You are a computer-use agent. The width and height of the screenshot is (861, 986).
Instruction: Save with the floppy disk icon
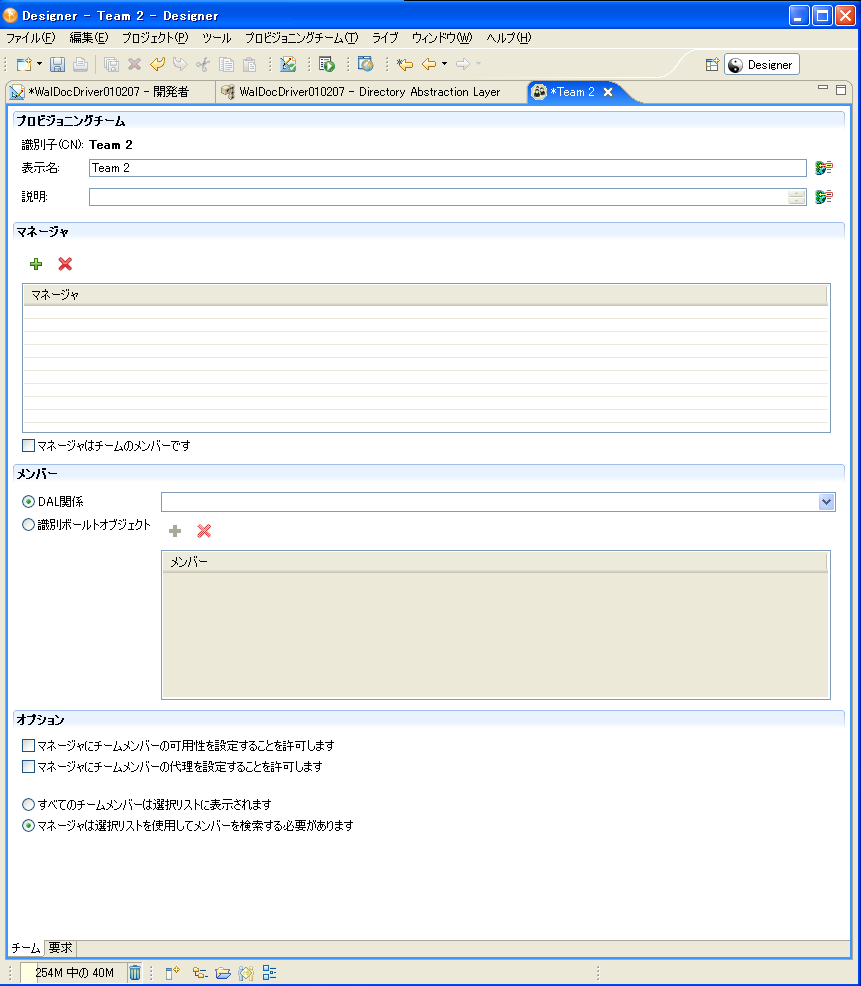[57, 64]
